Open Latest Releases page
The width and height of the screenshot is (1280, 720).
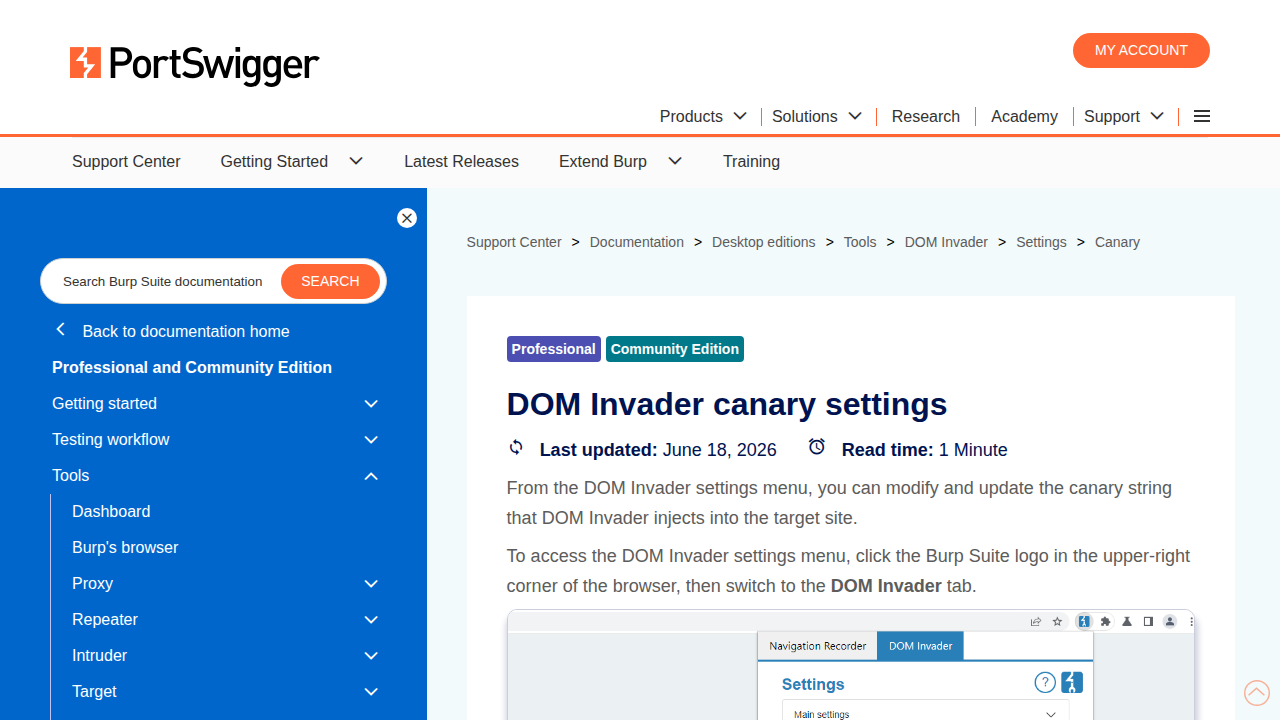461,161
